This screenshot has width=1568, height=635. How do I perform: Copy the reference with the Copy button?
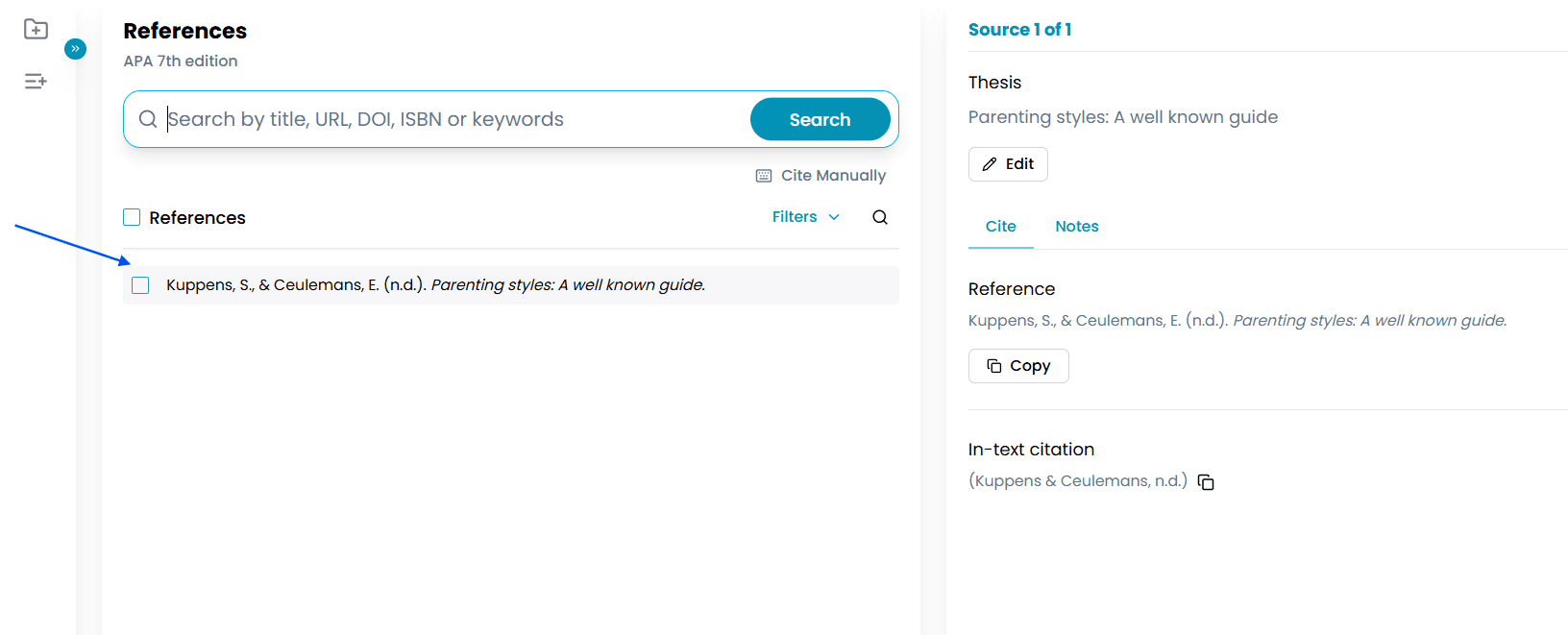coord(1018,366)
